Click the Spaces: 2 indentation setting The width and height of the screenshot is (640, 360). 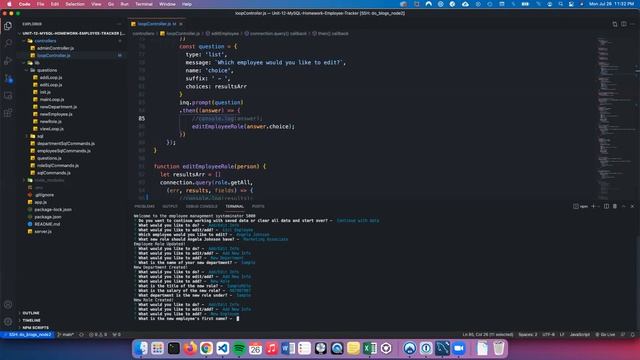click(528, 335)
